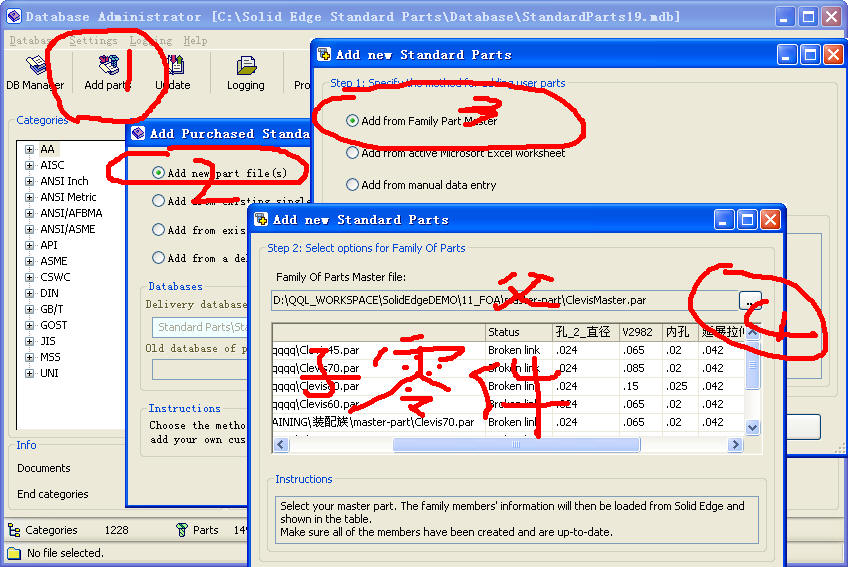Select the second 'Add from existing single' radio option
The image size is (848, 567).
point(158,201)
